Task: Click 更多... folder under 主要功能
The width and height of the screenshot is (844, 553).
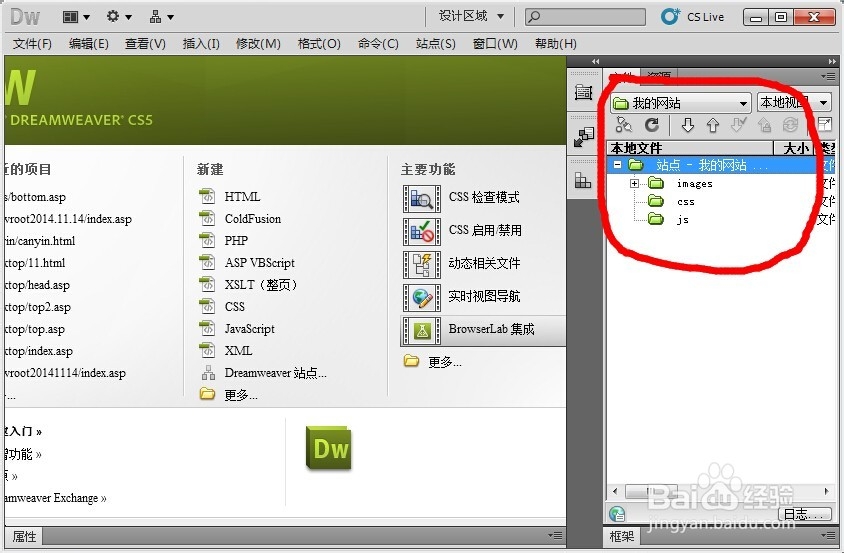Action: coord(411,361)
